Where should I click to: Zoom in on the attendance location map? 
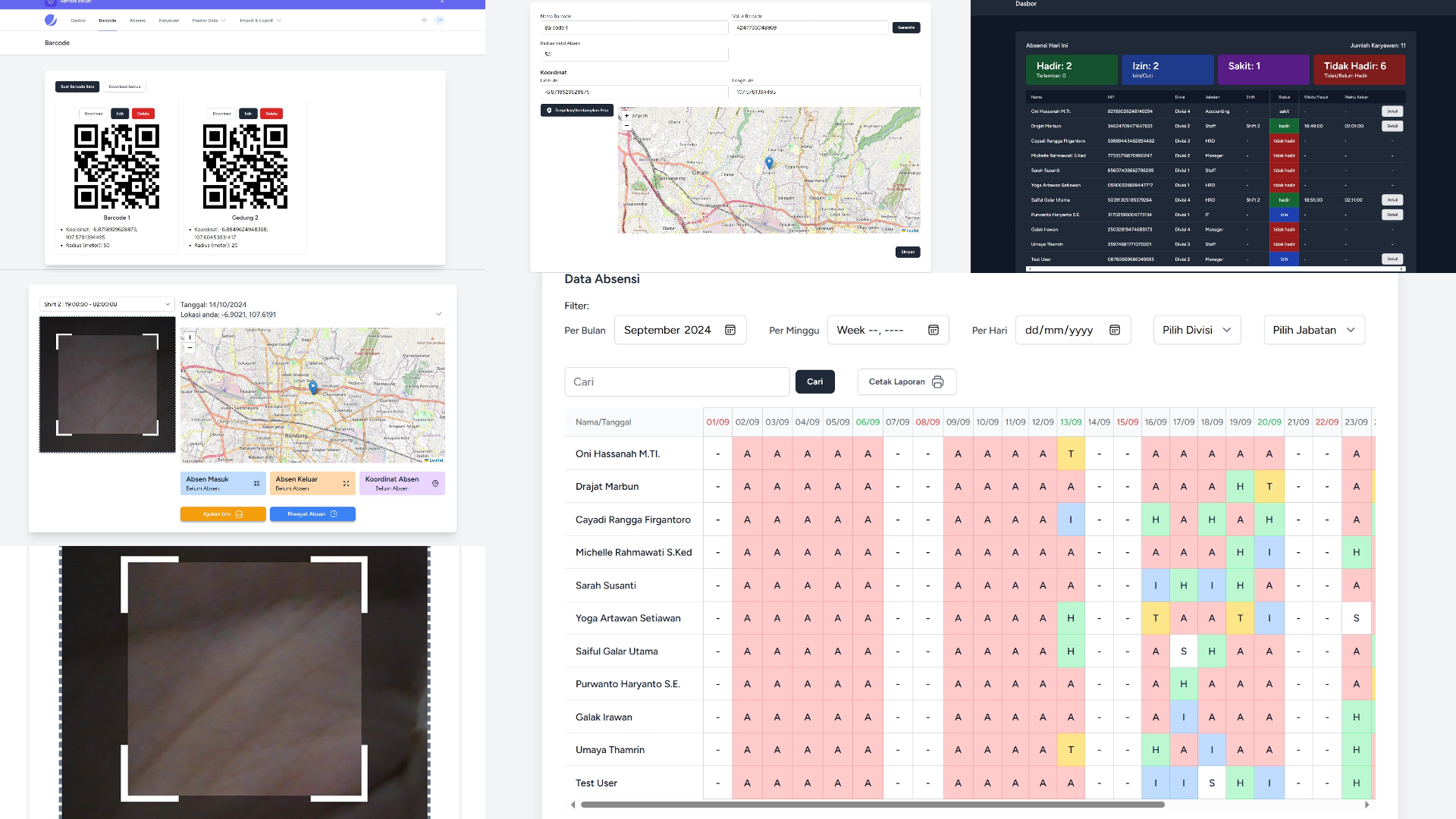[190, 337]
